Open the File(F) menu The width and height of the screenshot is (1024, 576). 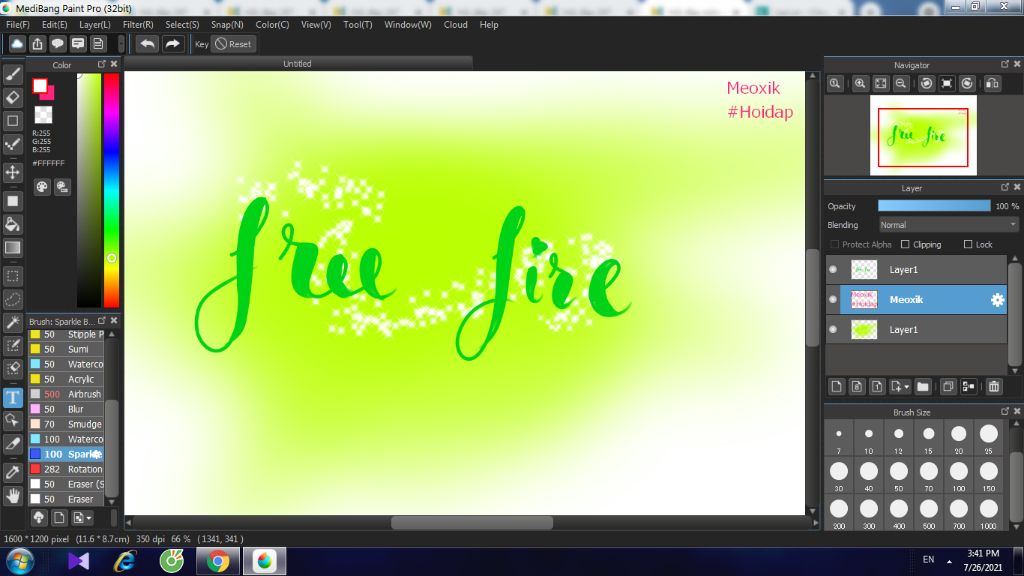18,25
